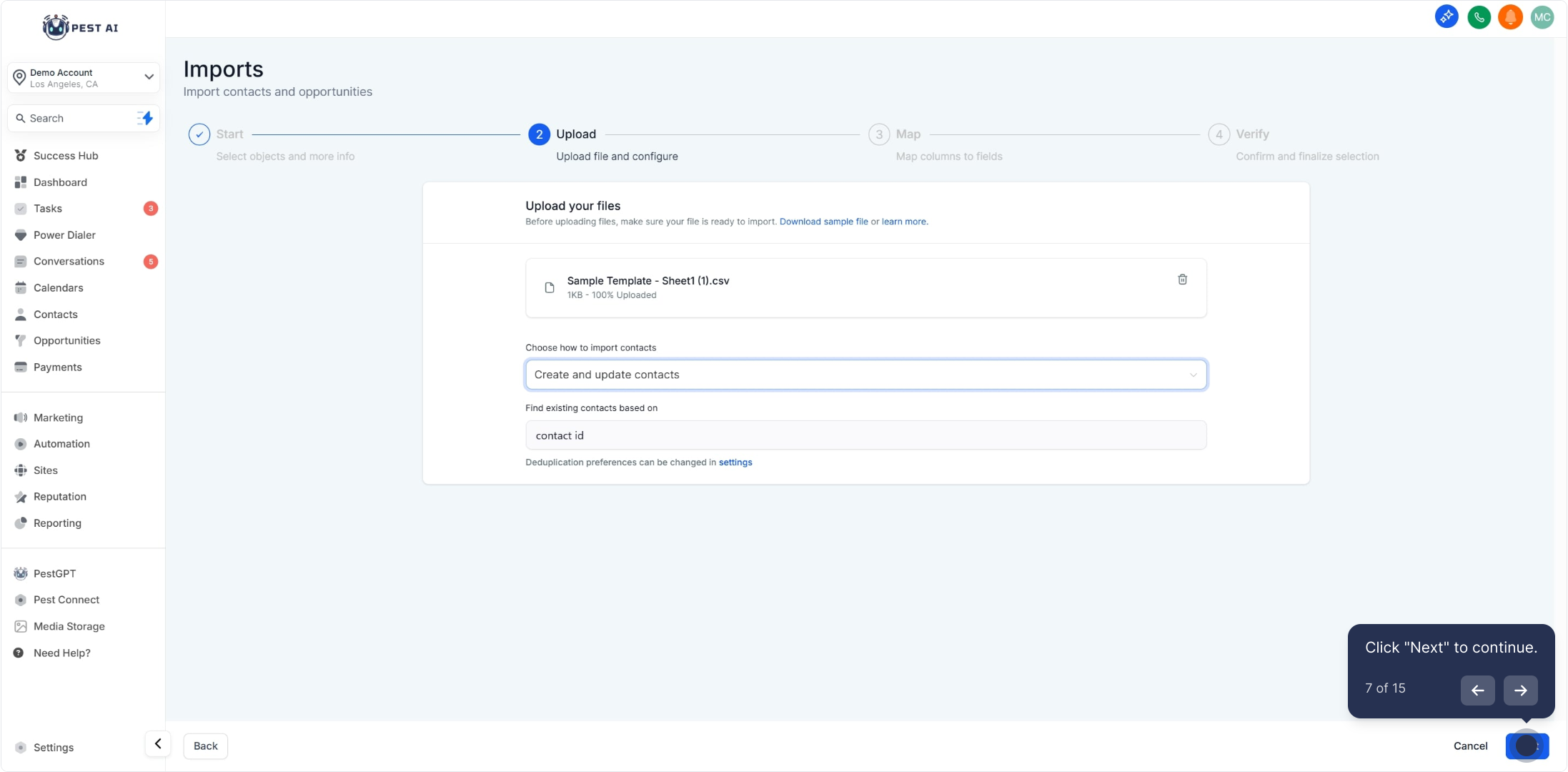
Task: Click the learn more link
Action: click(x=904, y=222)
